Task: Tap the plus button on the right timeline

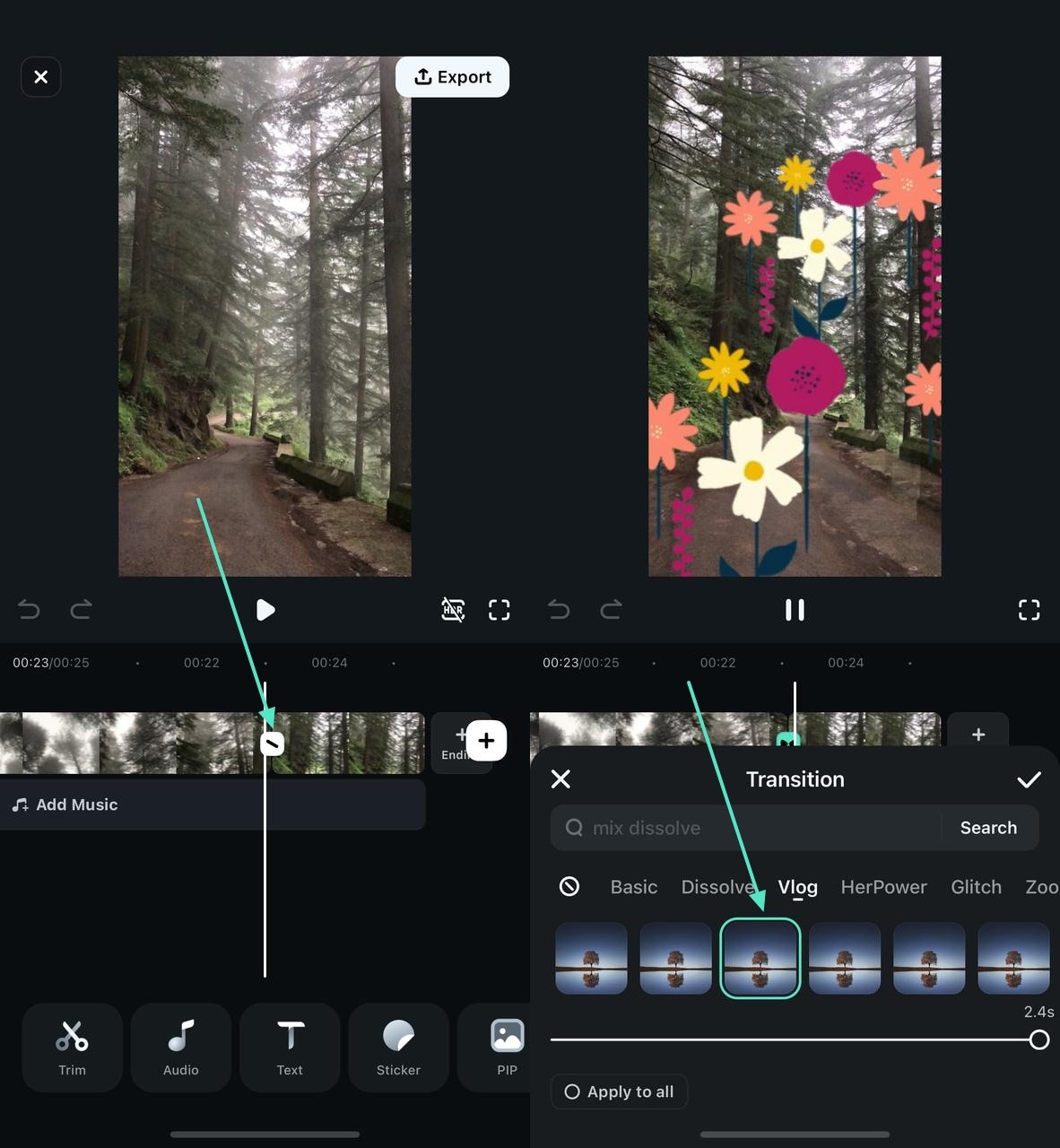Action: coord(978,734)
